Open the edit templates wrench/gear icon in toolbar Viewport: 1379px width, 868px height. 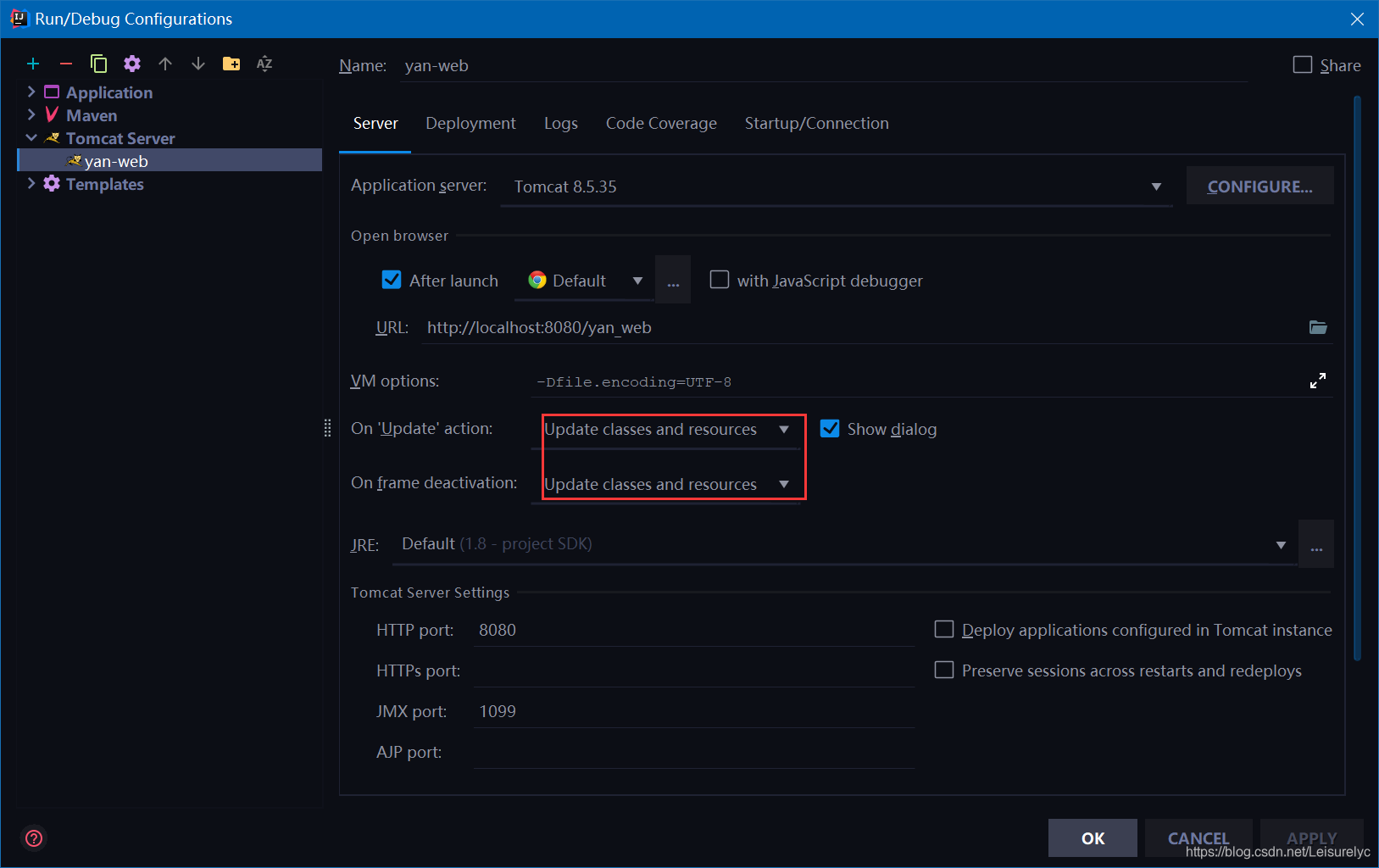pyautogui.click(x=132, y=64)
